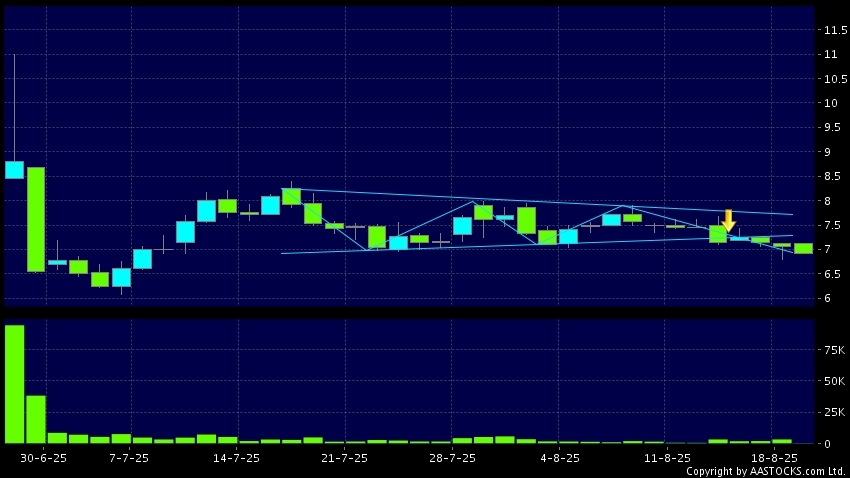The height and width of the screenshot is (478, 850).
Task: Select the 21-7-25 date label
Action: point(345,458)
